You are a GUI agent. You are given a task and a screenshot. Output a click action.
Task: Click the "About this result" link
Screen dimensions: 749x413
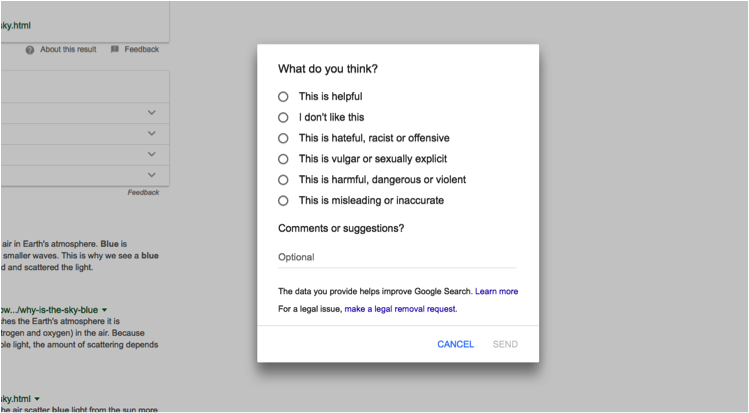(x=69, y=49)
